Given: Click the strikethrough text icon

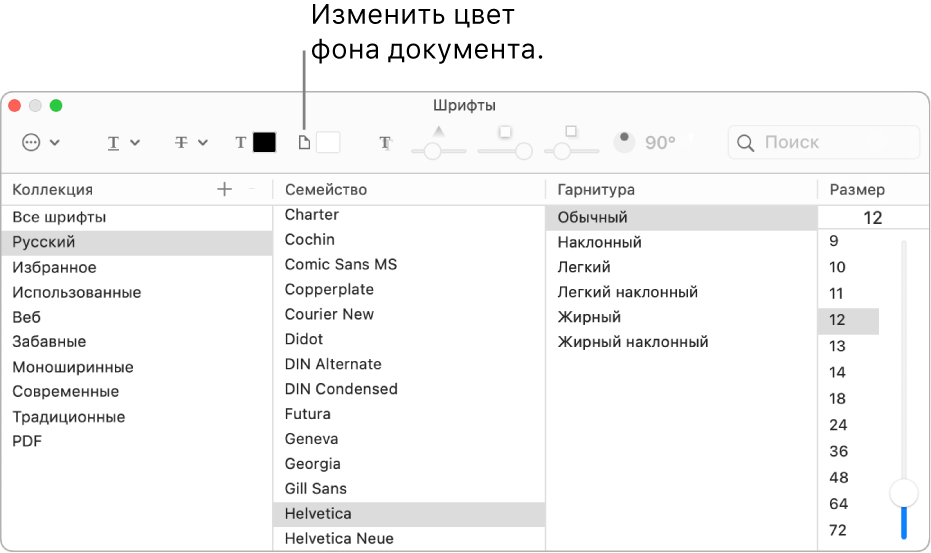Looking at the screenshot, I should [182, 143].
